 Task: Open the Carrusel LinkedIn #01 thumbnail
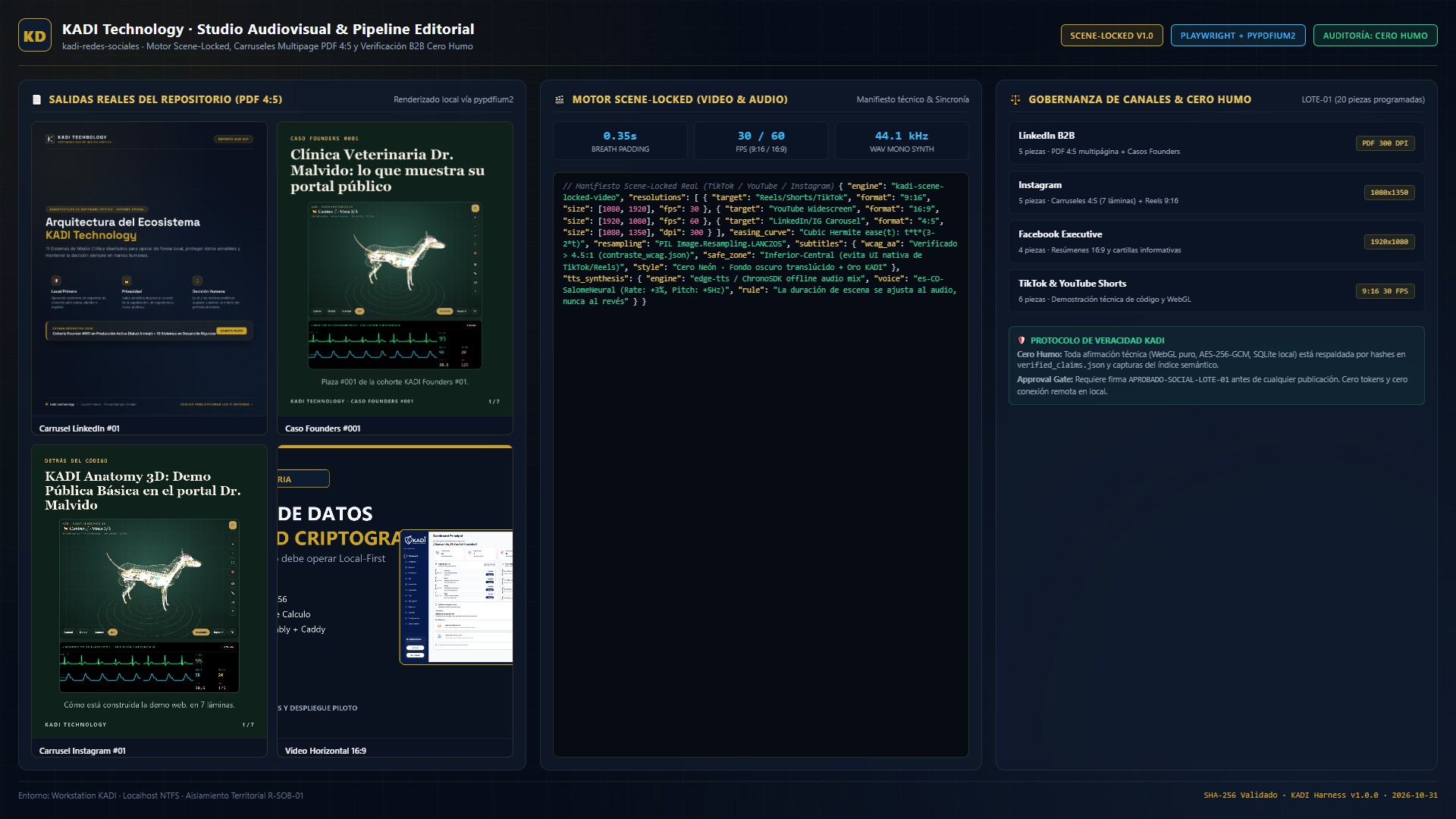[149, 278]
